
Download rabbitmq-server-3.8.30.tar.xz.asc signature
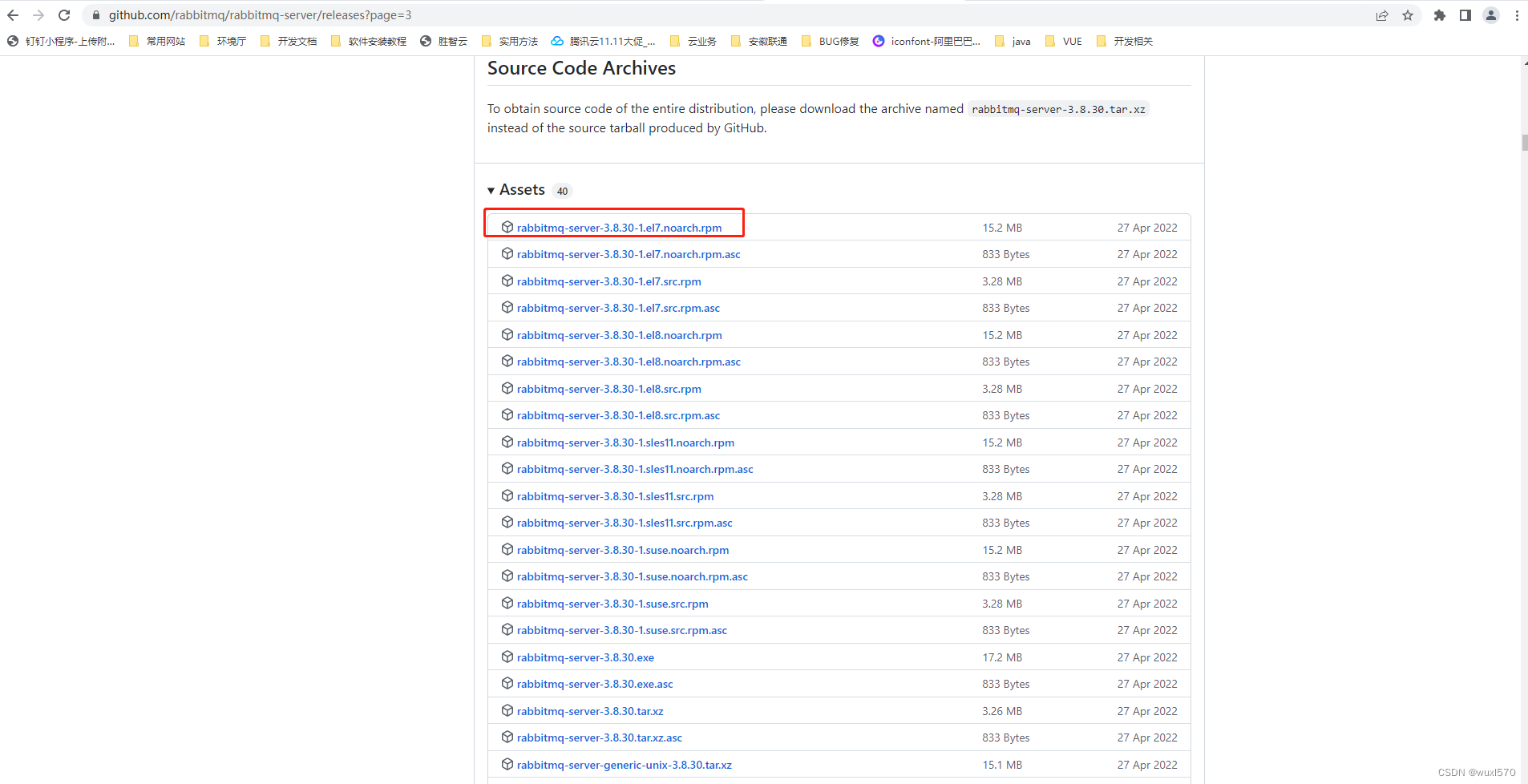(600, 738)
